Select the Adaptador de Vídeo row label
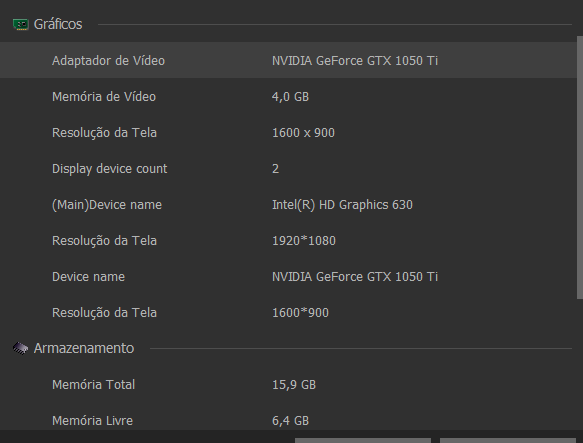The height and width of the screenshot is (443, 583). (x=108, y=61)
